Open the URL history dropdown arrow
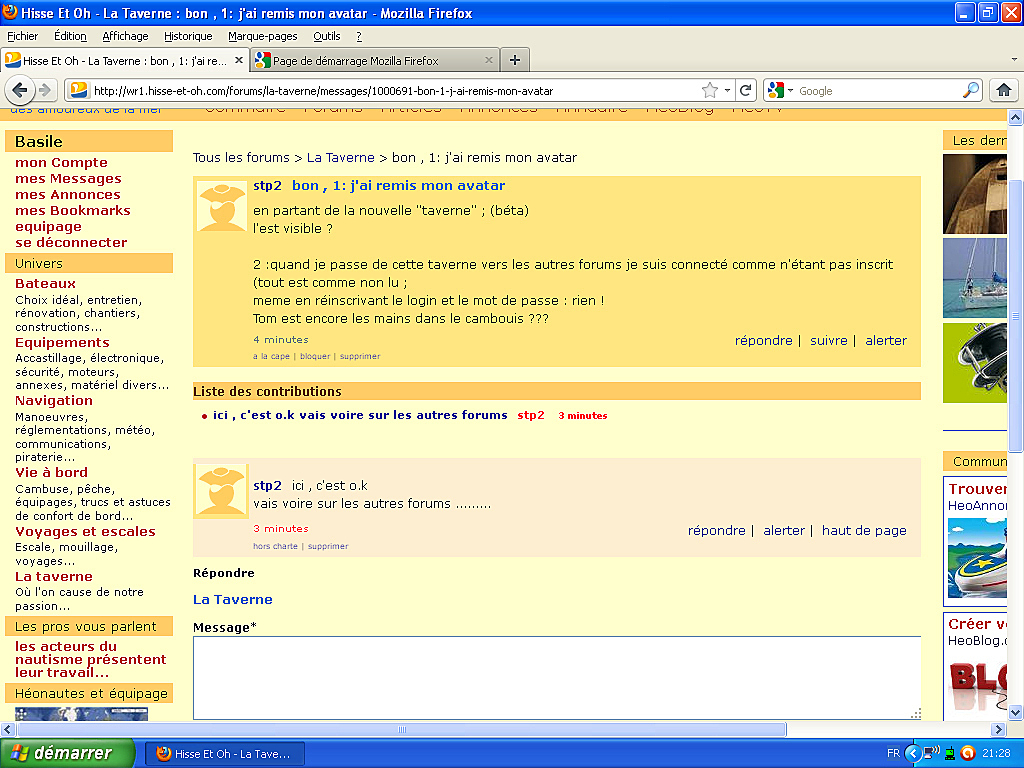This screenshot has height=768, width=1024. click(x=727, y=90)
